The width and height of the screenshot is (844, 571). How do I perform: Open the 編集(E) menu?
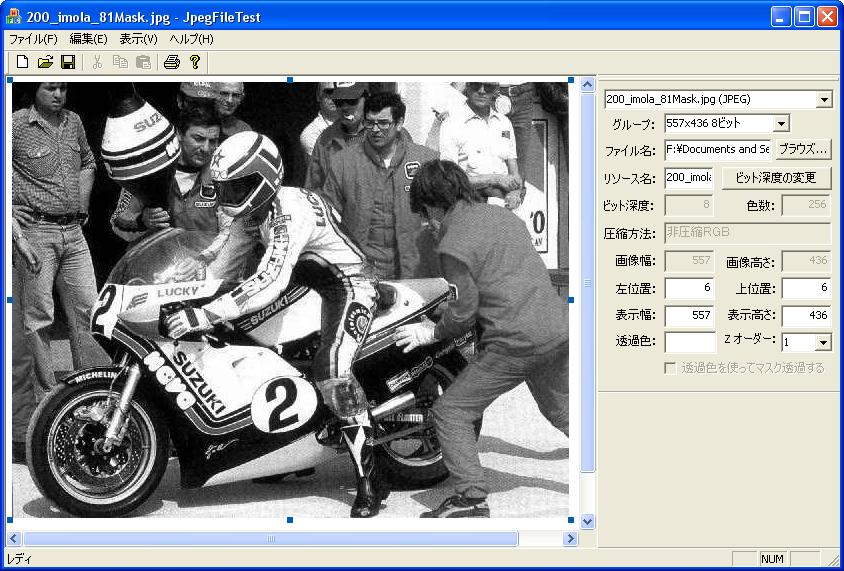tap(88, 39)
